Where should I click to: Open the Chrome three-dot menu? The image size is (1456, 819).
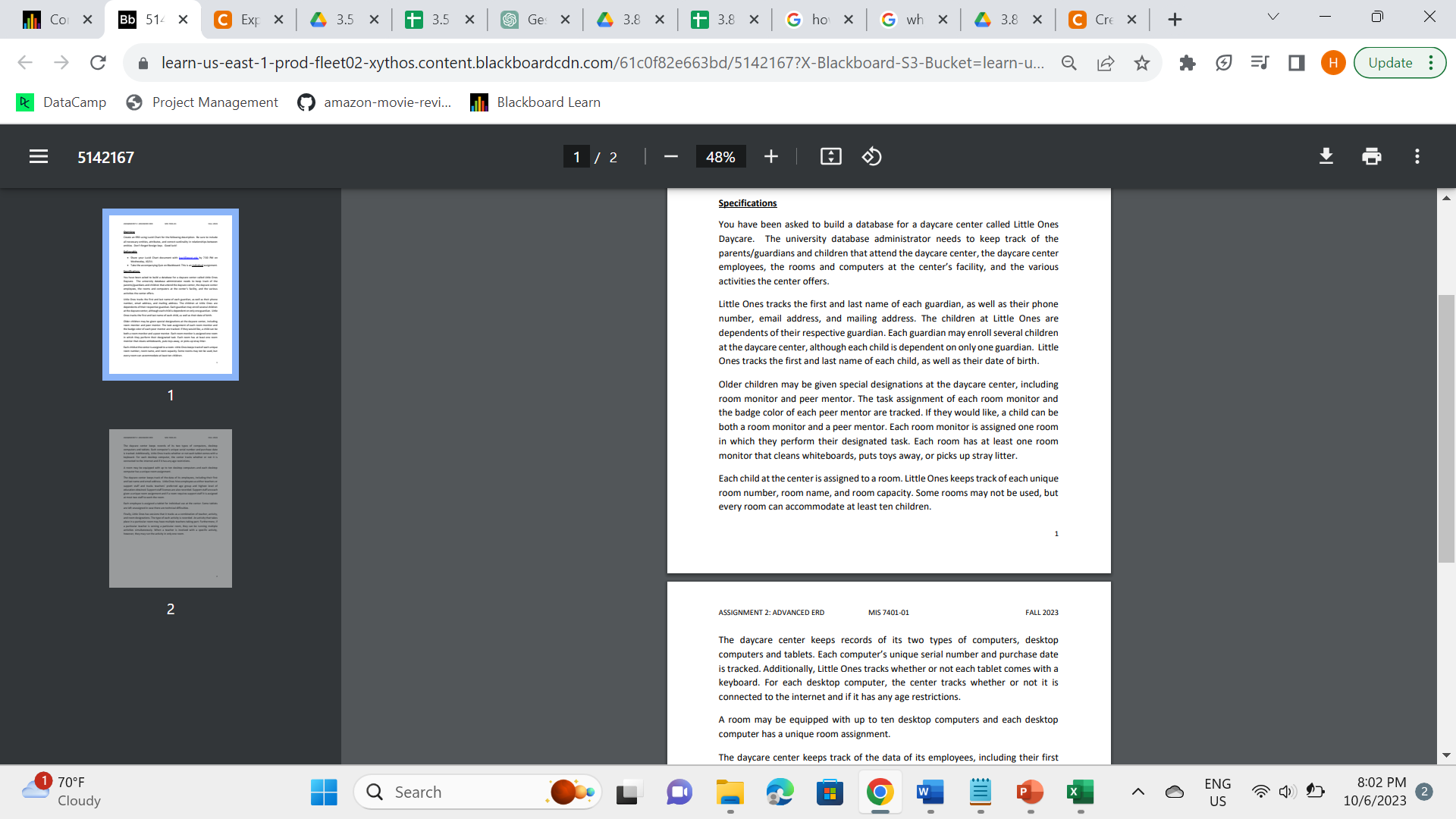click(1431, 63)
